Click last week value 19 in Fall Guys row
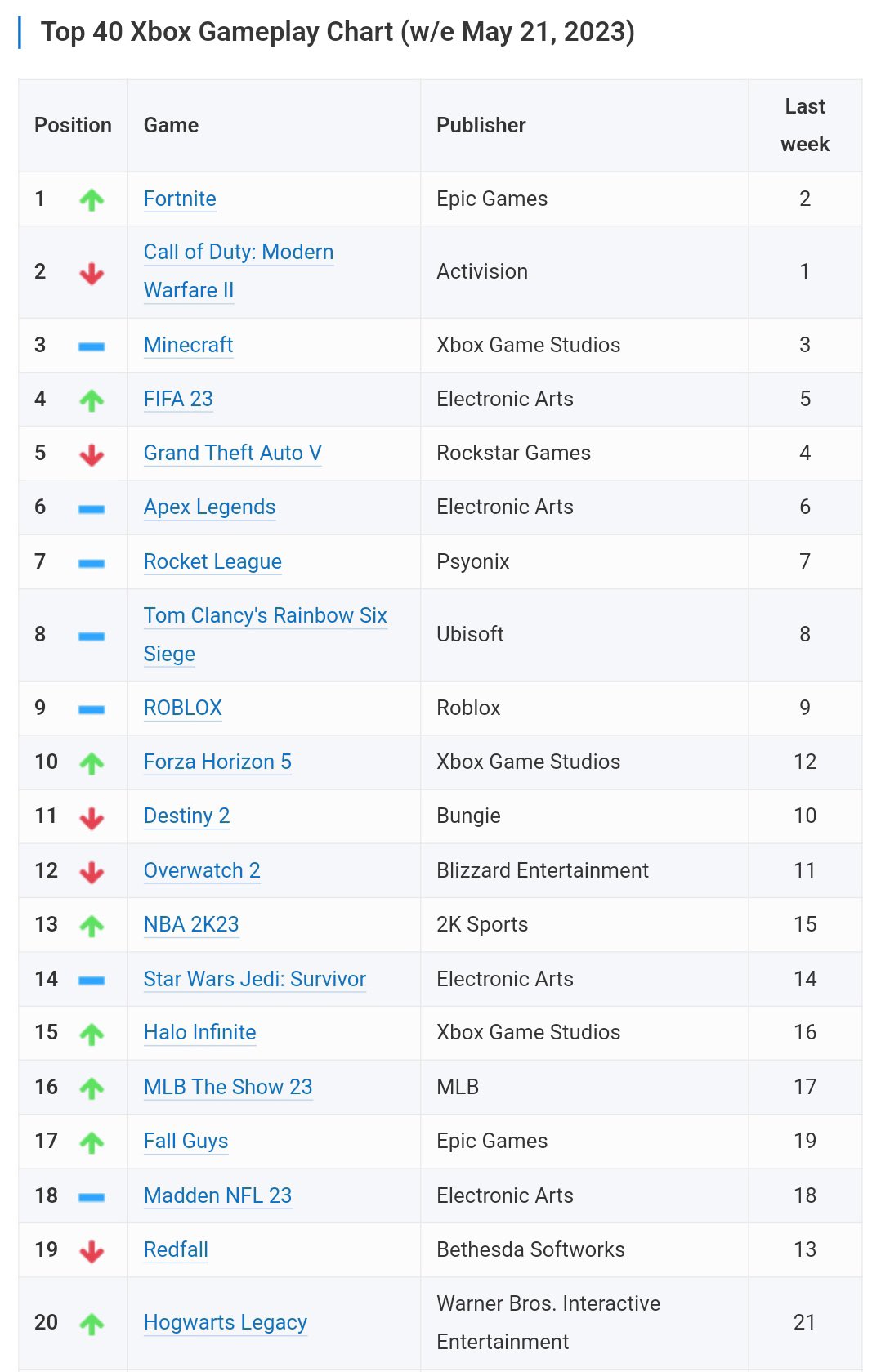 pyautogui.click(x=805, y=1141)
